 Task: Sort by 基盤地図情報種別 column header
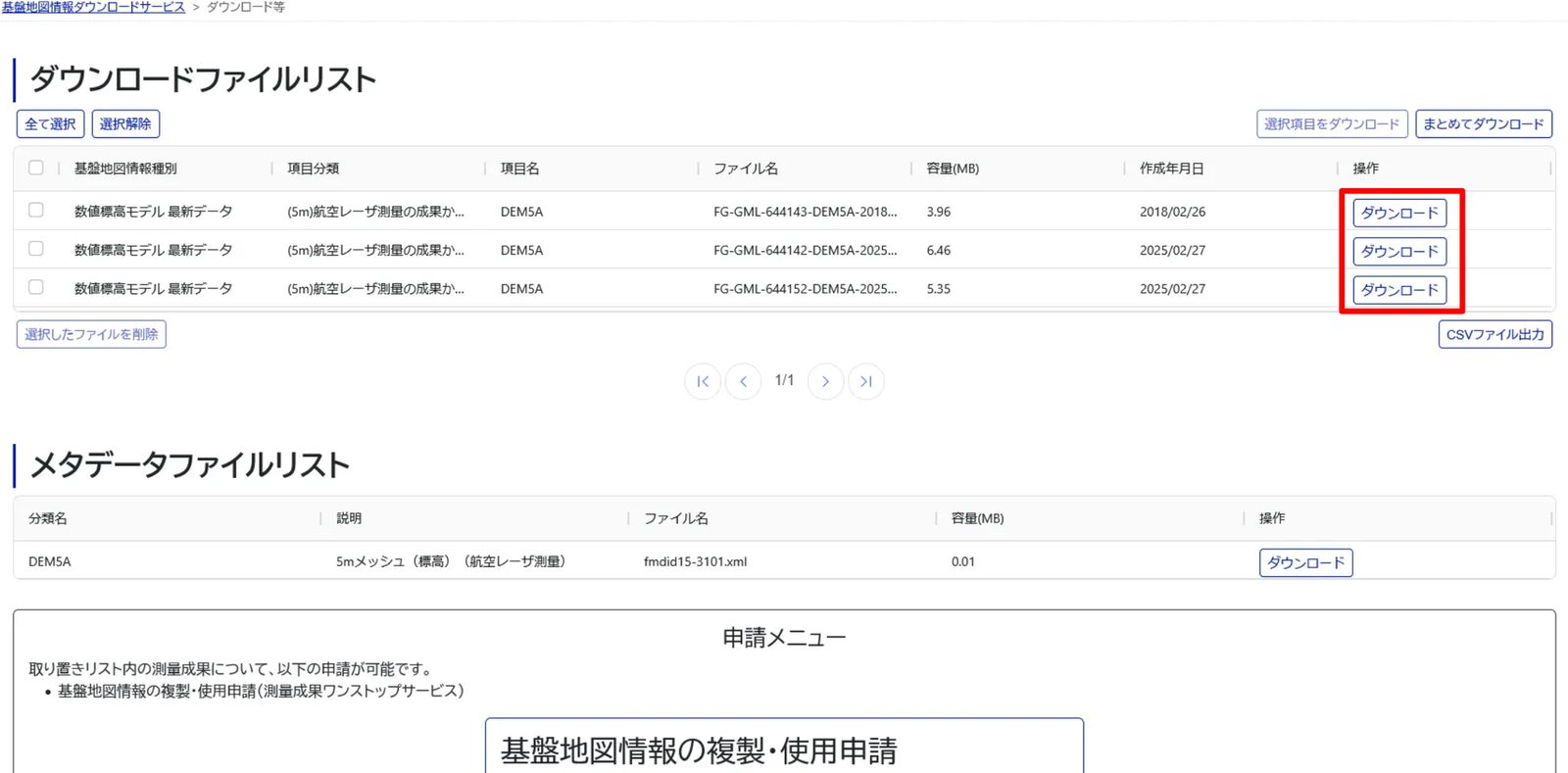[x=125, y=169]
